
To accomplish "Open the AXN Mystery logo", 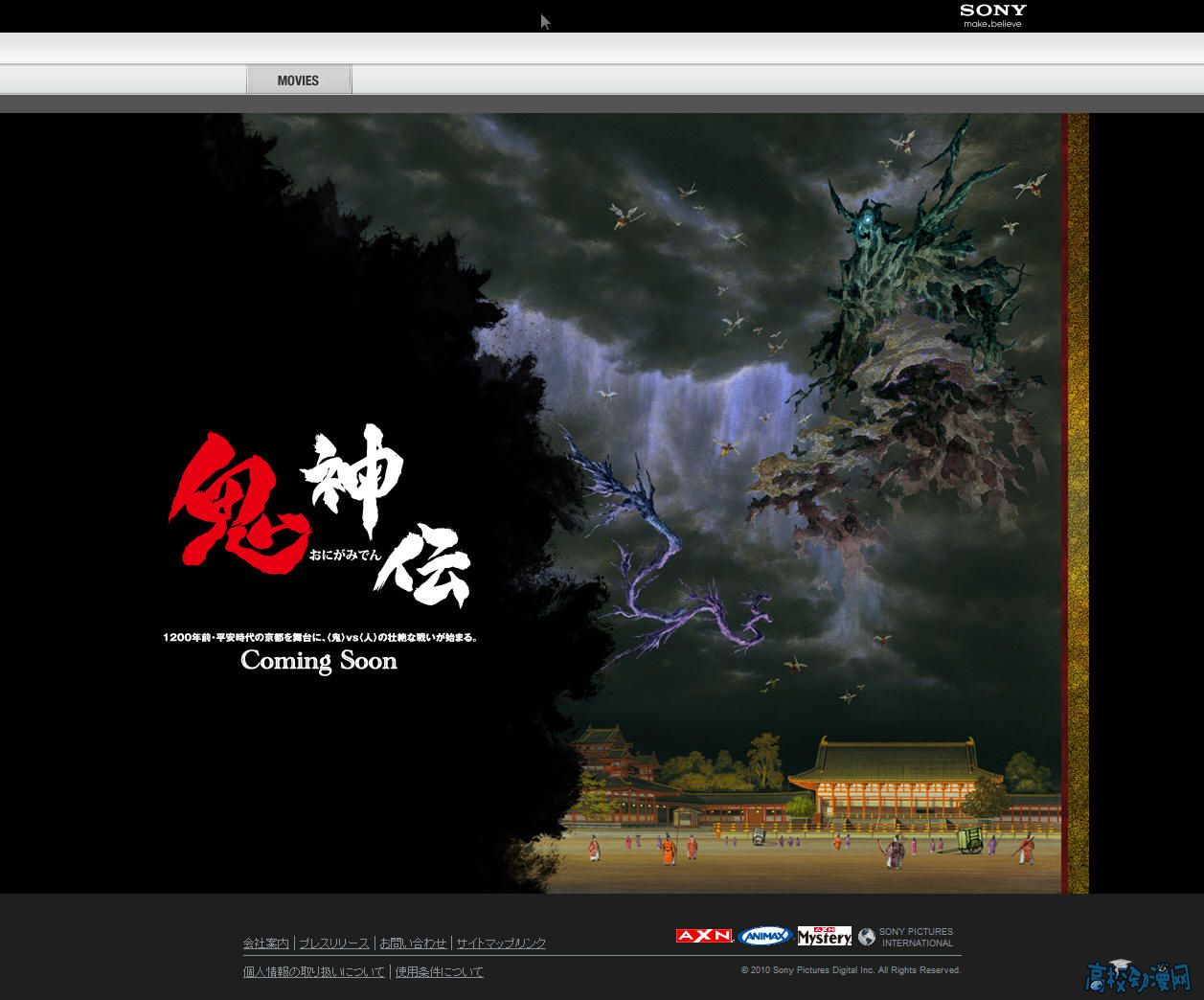I will pos(825,936).
